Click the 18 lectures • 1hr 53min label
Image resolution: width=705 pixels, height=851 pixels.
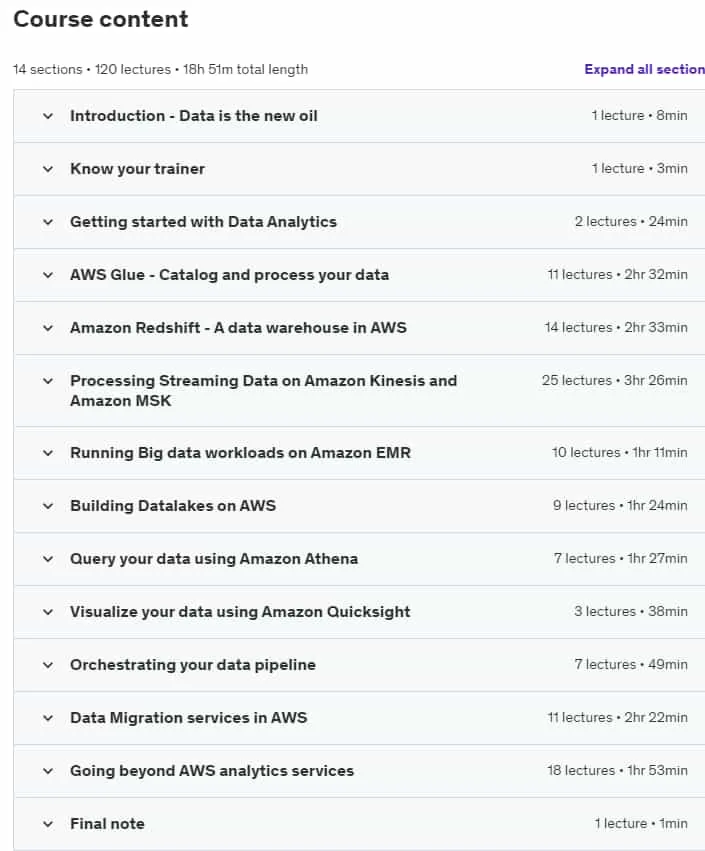[617, 770]
